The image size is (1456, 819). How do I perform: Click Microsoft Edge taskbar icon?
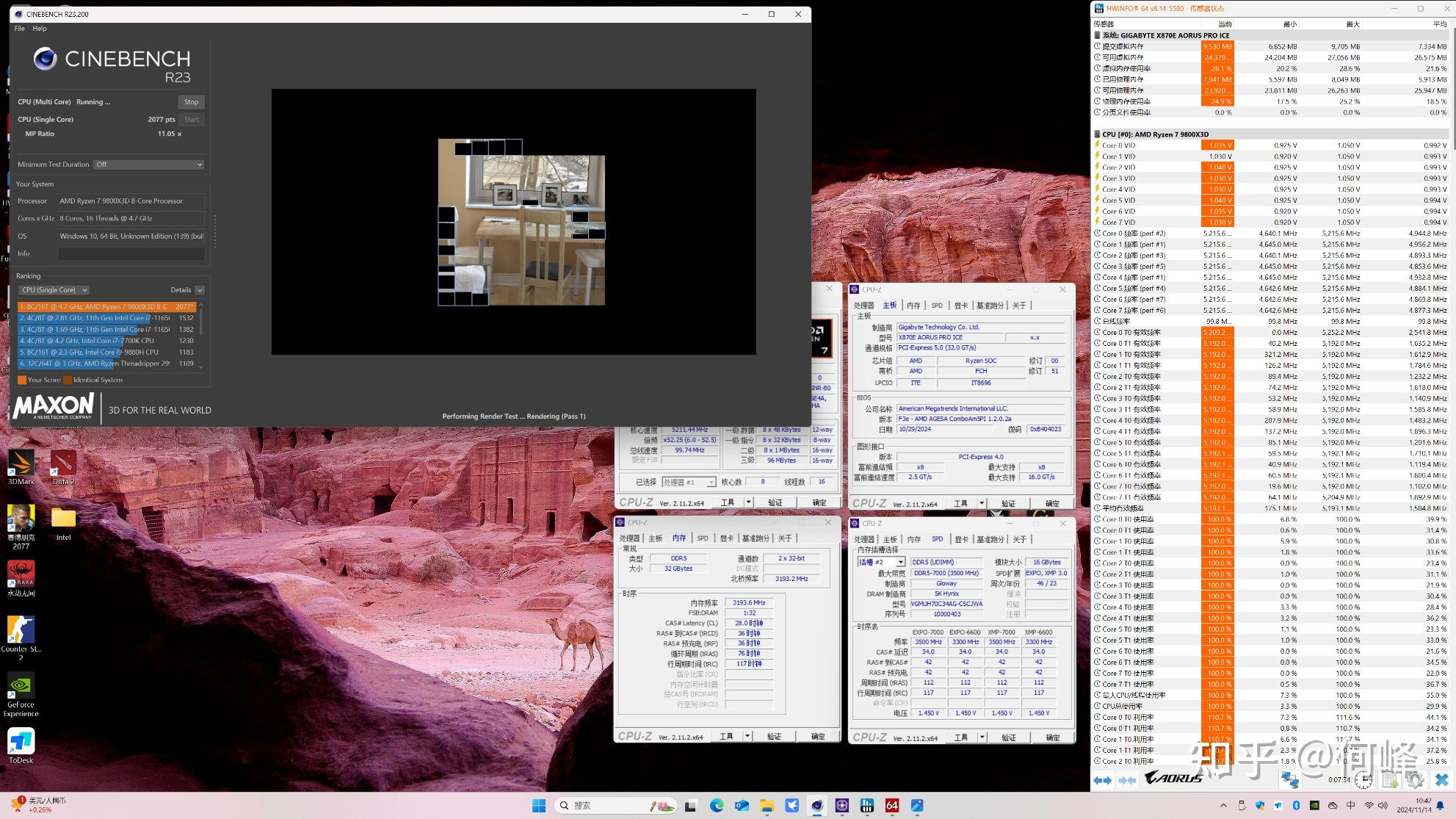(717, 806)
